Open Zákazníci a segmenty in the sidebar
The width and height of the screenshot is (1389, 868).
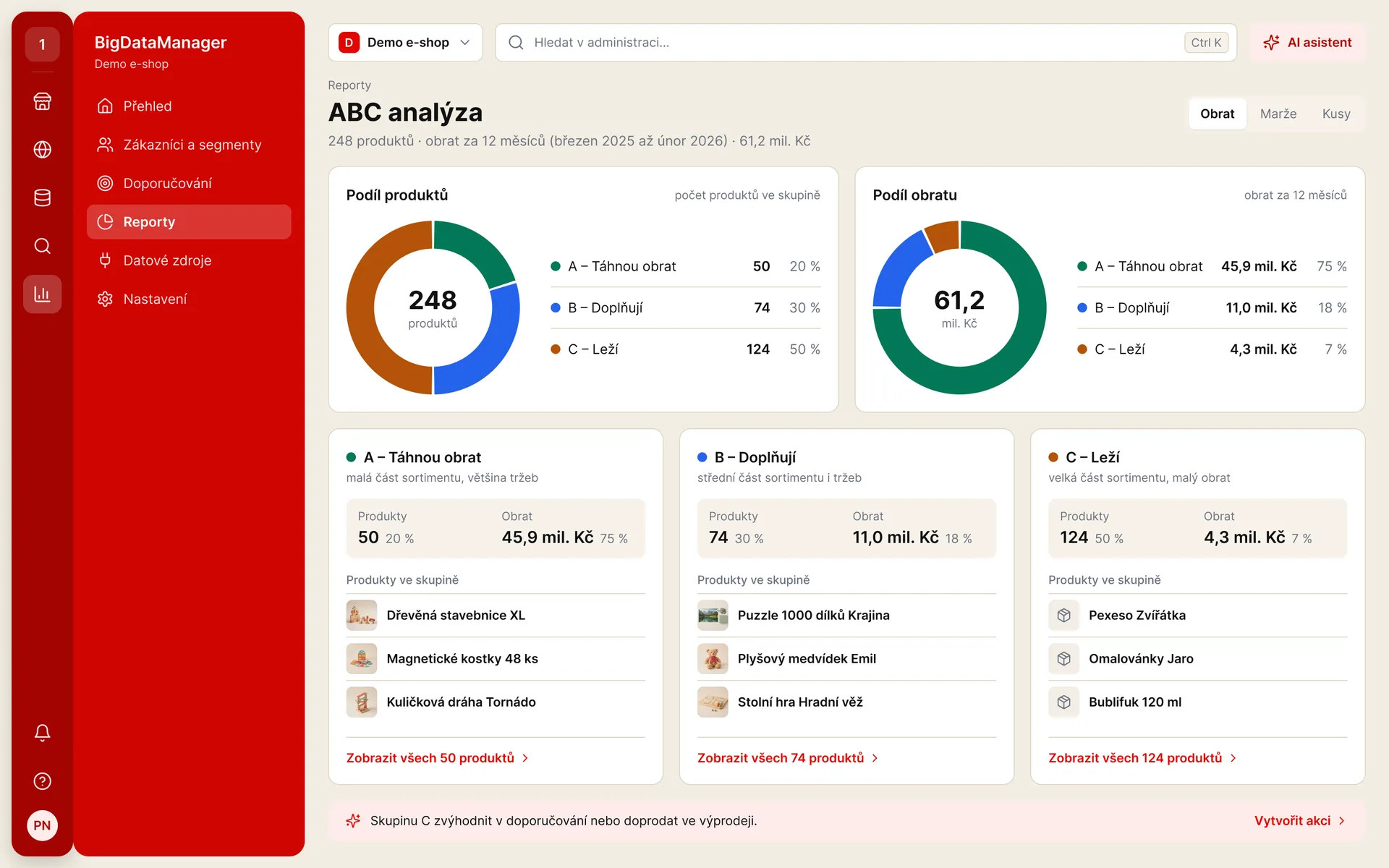click(189, 145)
